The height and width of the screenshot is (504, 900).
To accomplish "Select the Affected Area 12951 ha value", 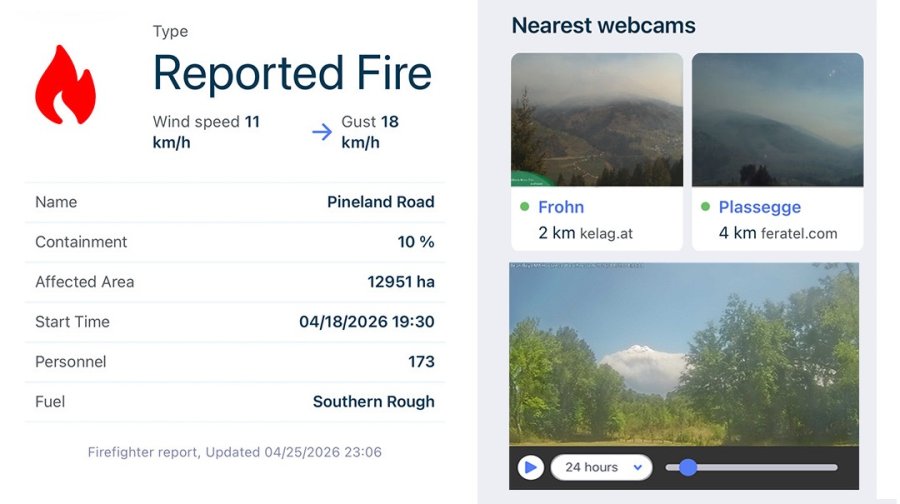I will tap(401, 282).
